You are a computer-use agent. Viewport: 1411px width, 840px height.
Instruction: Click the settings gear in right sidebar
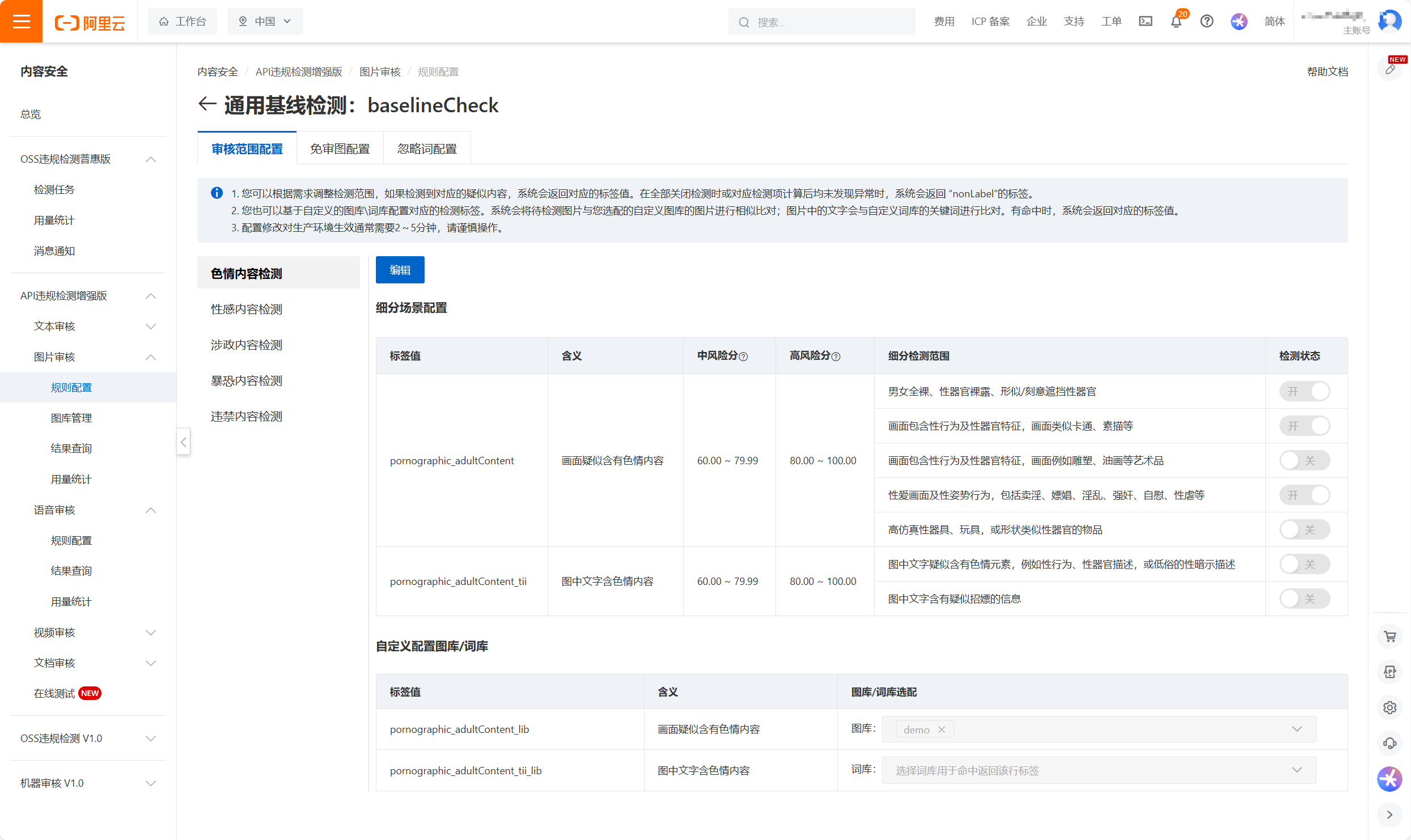1389,707
